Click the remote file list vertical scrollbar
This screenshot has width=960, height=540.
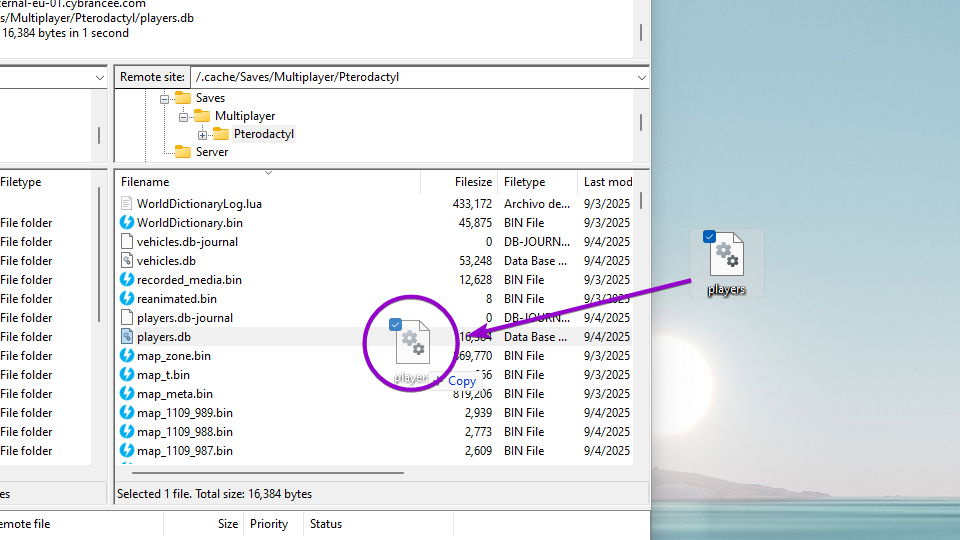click(641, 201)
